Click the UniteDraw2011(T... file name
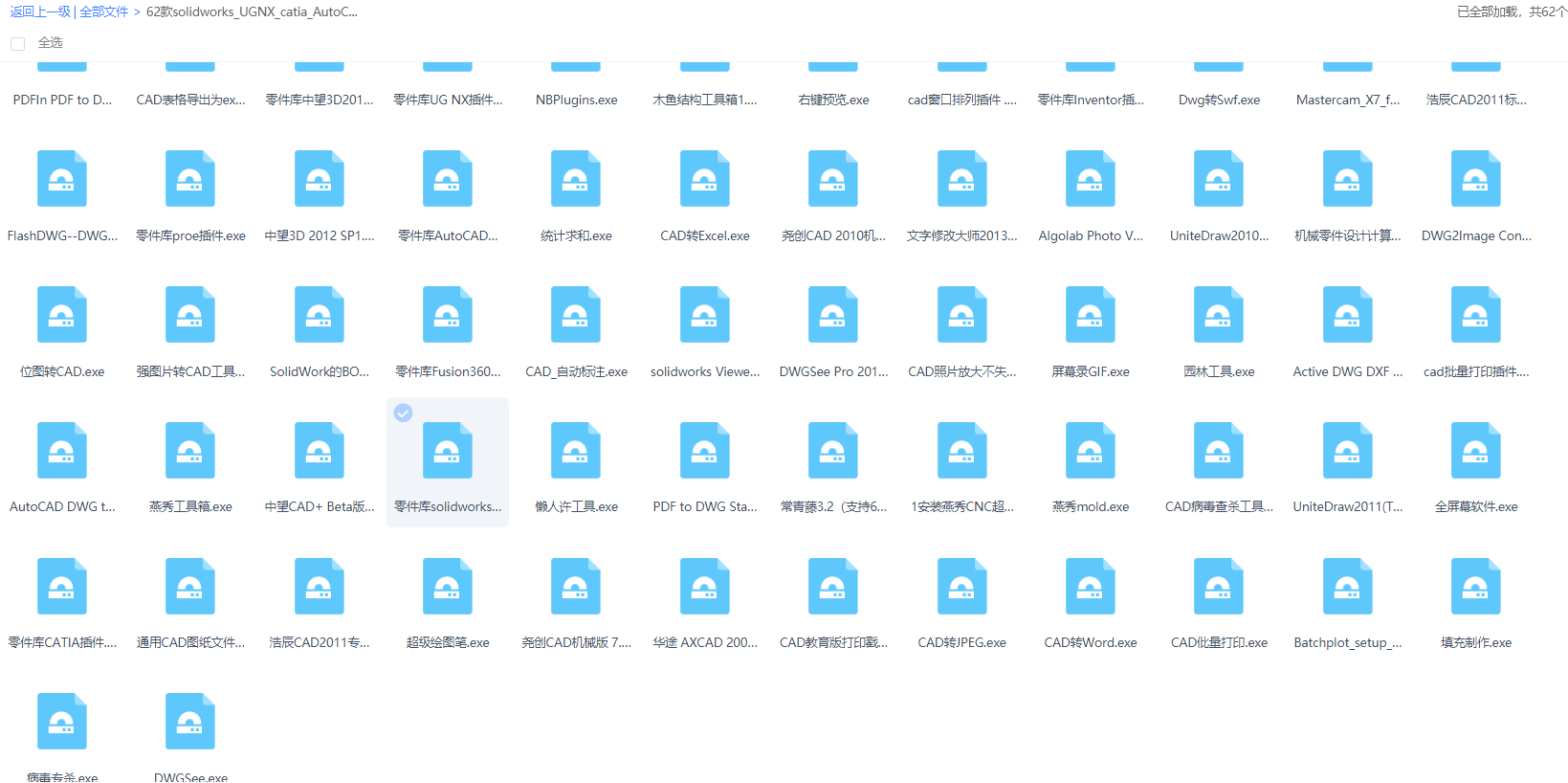 pyautogui.click(x=1348, y=506)
